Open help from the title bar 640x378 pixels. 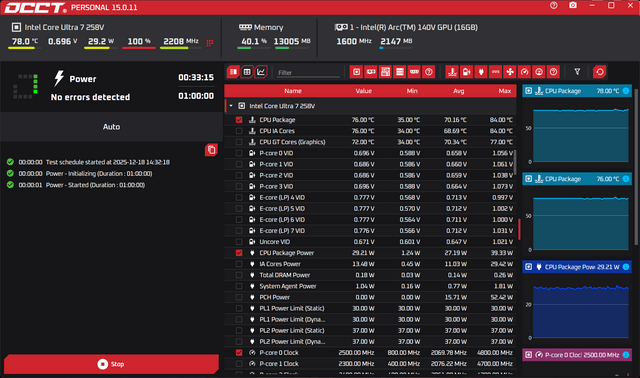[553, 5]
